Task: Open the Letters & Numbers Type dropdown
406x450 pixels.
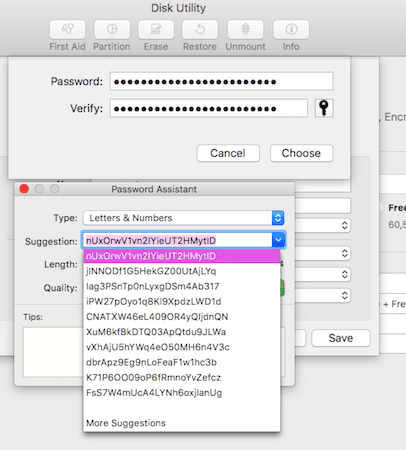Action: tap(184, 218)
